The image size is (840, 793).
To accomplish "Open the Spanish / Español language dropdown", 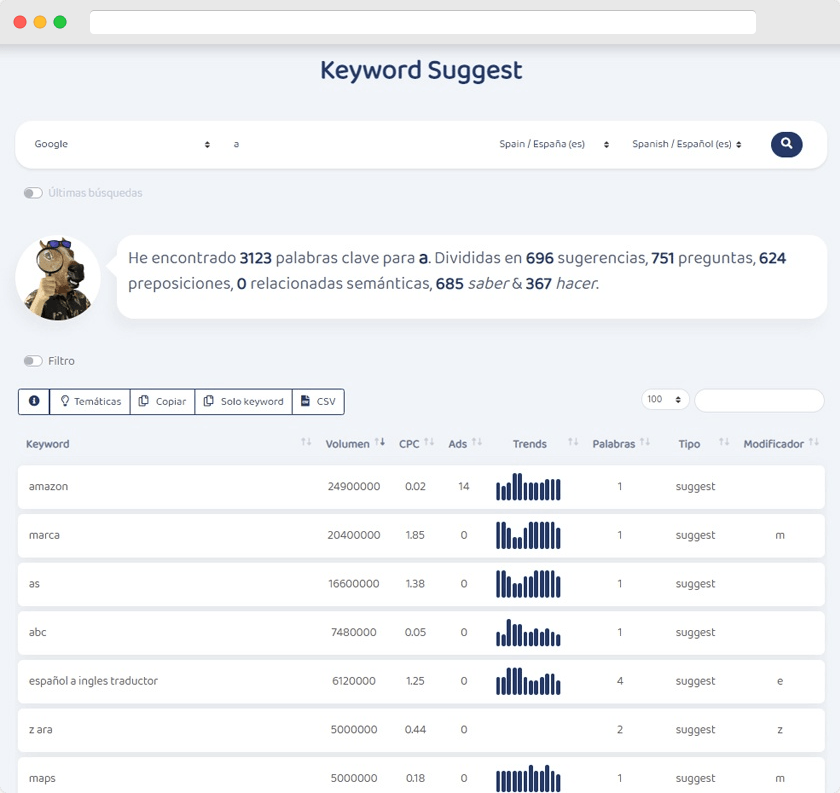I will [x=687, y=144].
